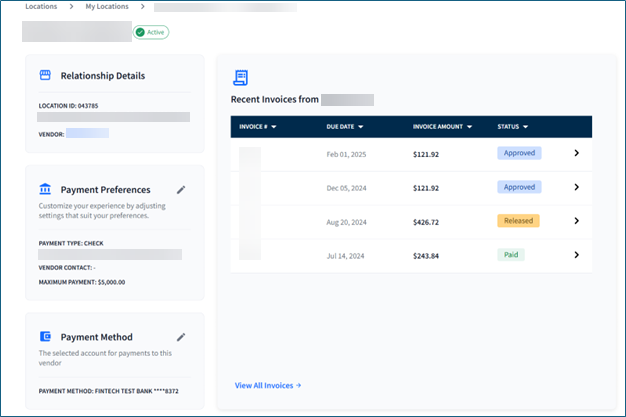Click Payment Type: Check label
626x417 pixels.
coord(71,243)
